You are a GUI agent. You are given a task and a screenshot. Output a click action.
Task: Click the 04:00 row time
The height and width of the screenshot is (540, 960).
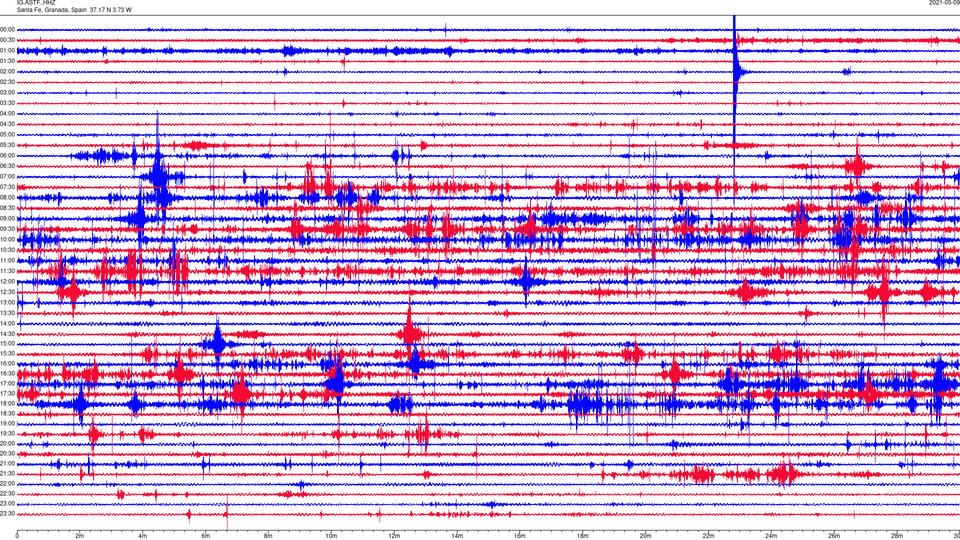coord(7,113)
